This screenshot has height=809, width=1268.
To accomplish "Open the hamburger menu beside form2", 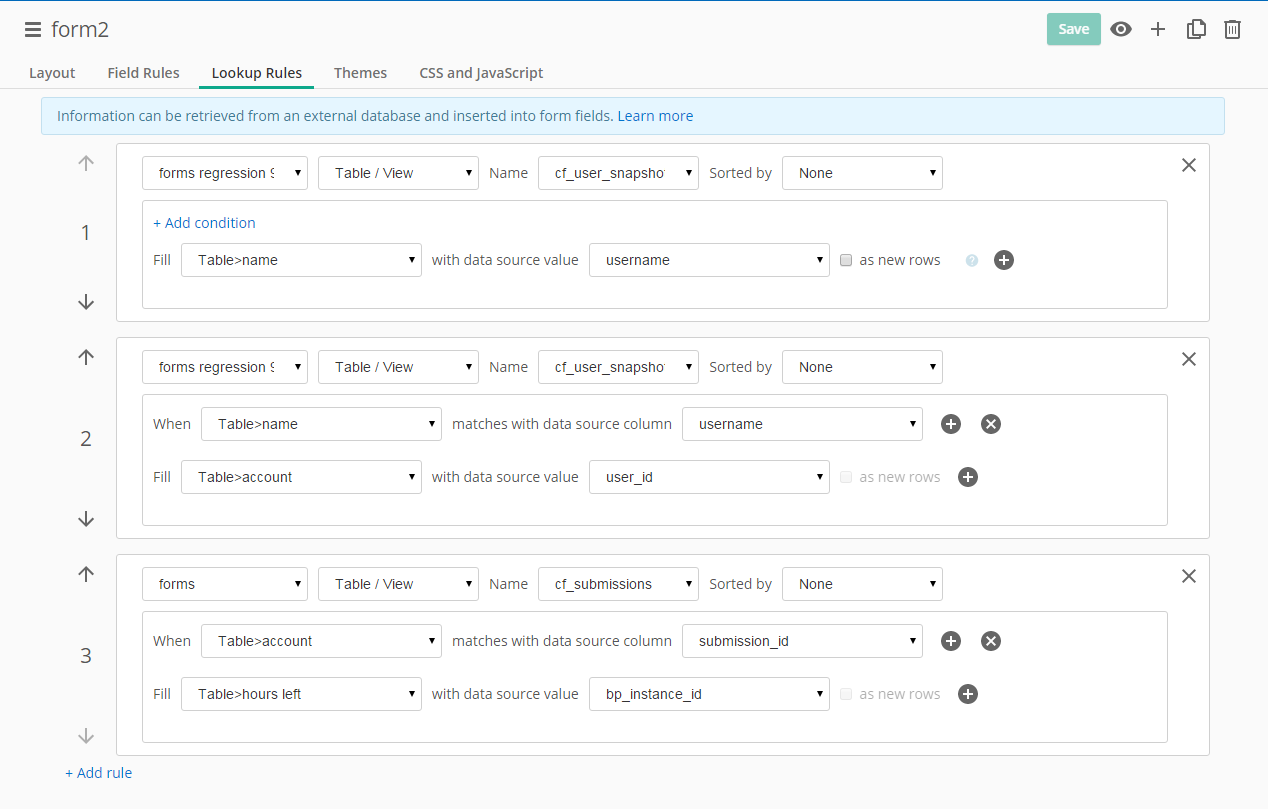I will tap(33, 30).
